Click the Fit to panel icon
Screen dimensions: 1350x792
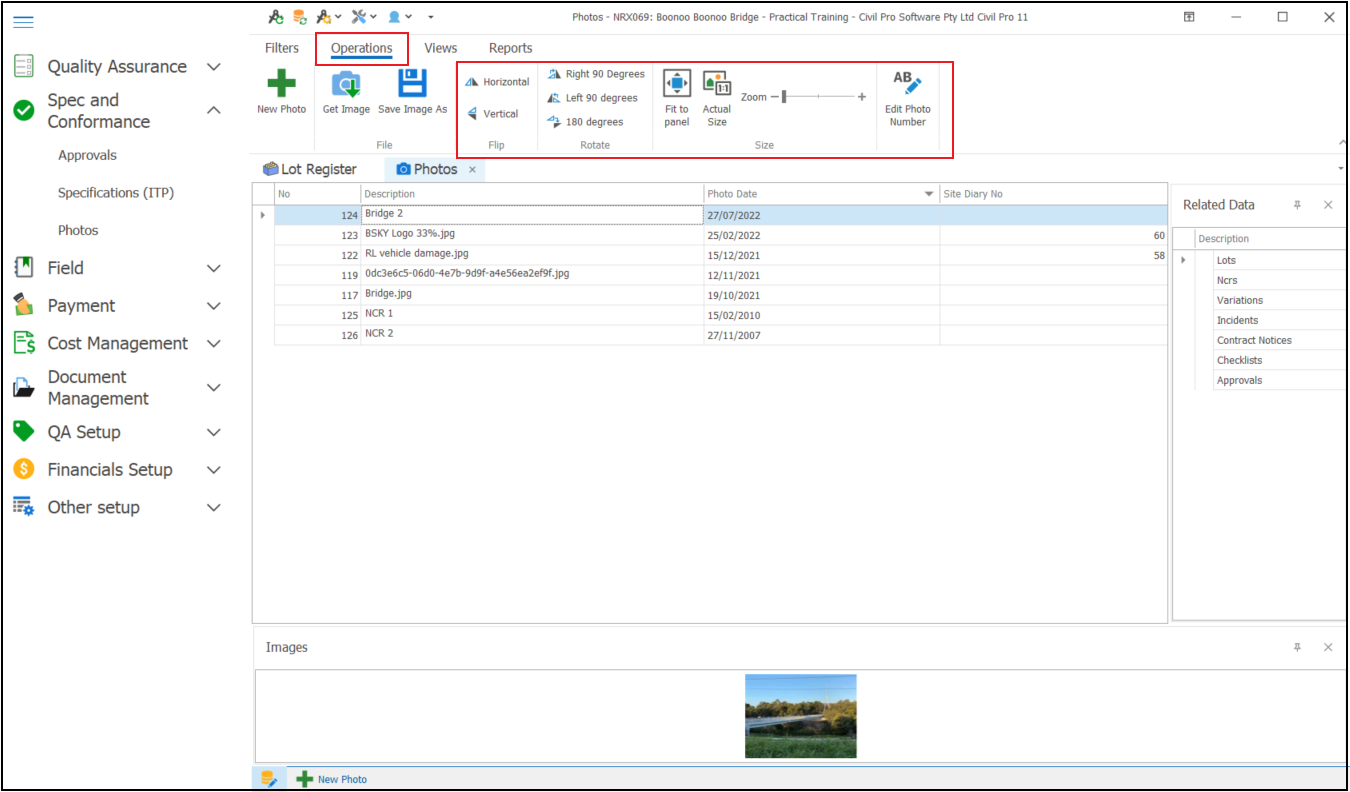pos(677,84)
